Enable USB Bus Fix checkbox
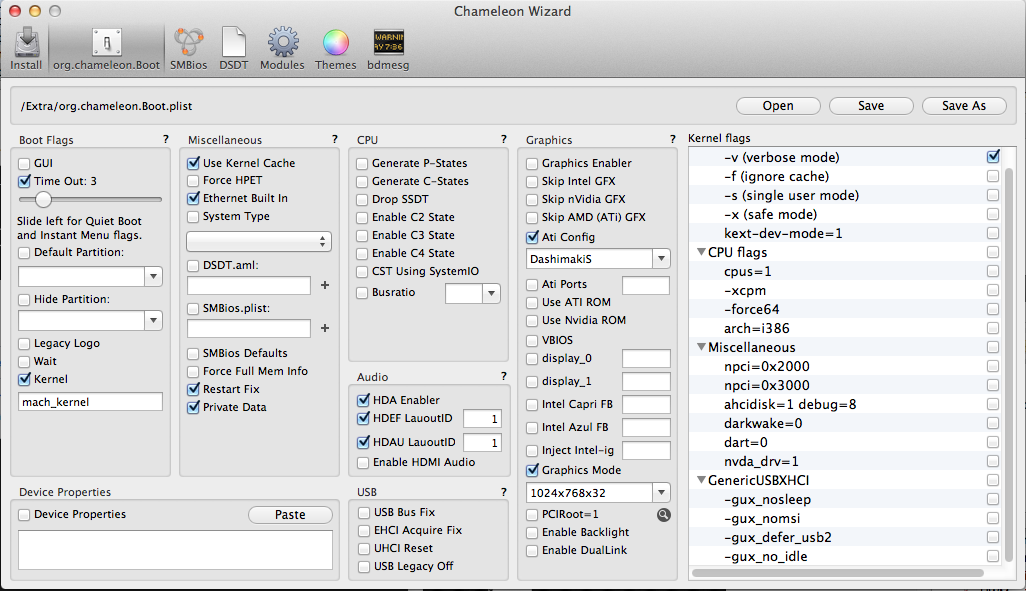This screenshot has height=591, width=1026. tap(363, 512)
